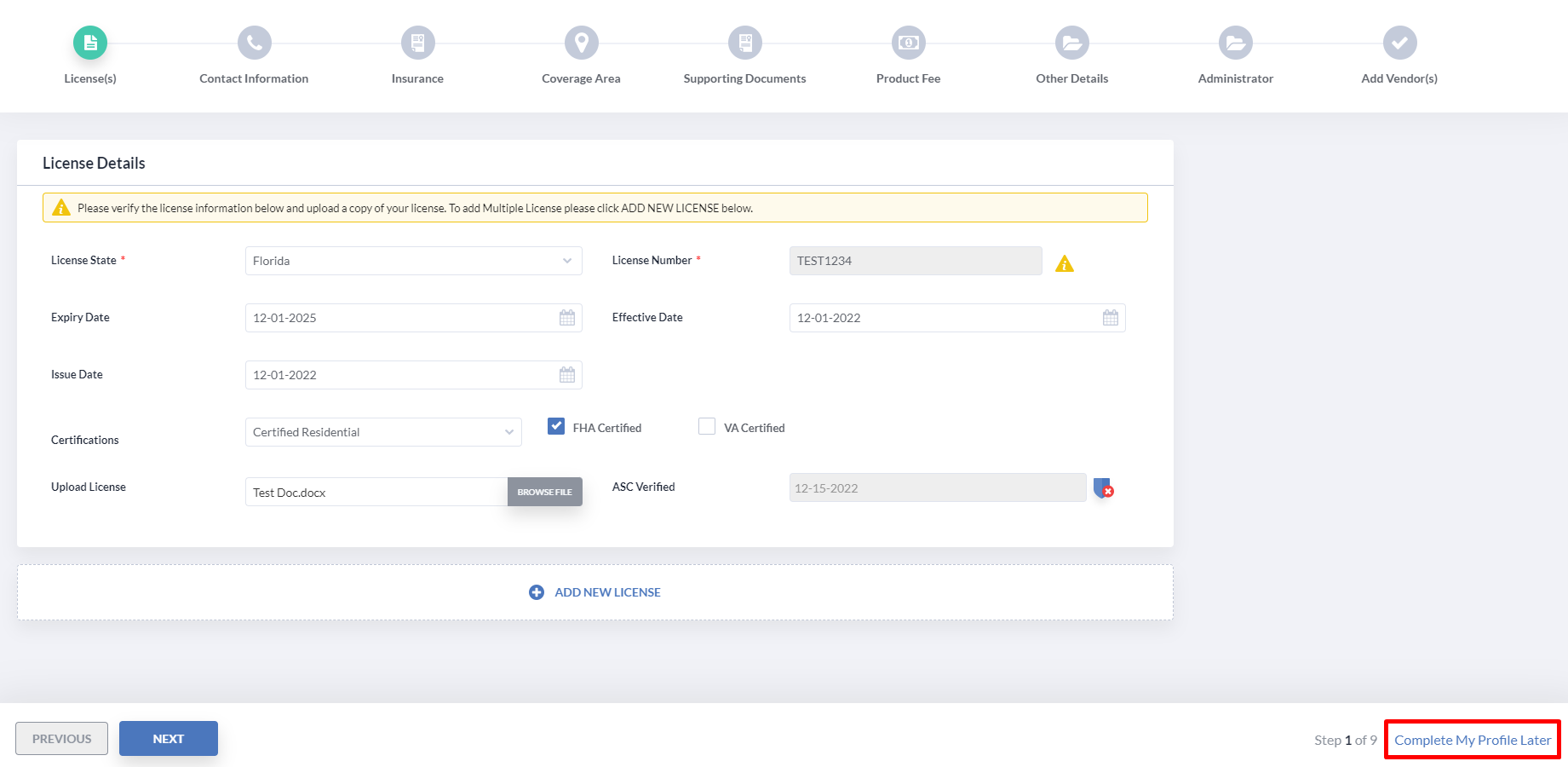Open the Supporting Documents step icon
1568x767 pixels.
point(744,42)
